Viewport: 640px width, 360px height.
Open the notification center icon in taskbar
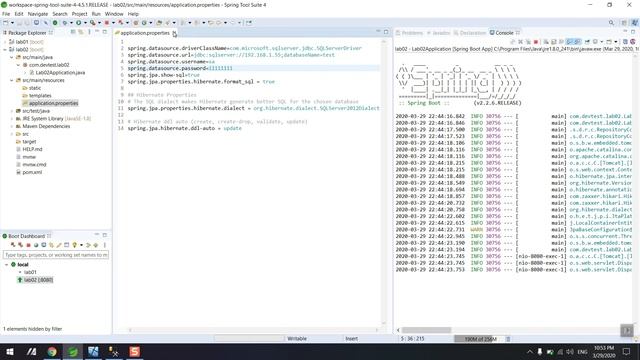pyautogui.click(x=627, y=351)
